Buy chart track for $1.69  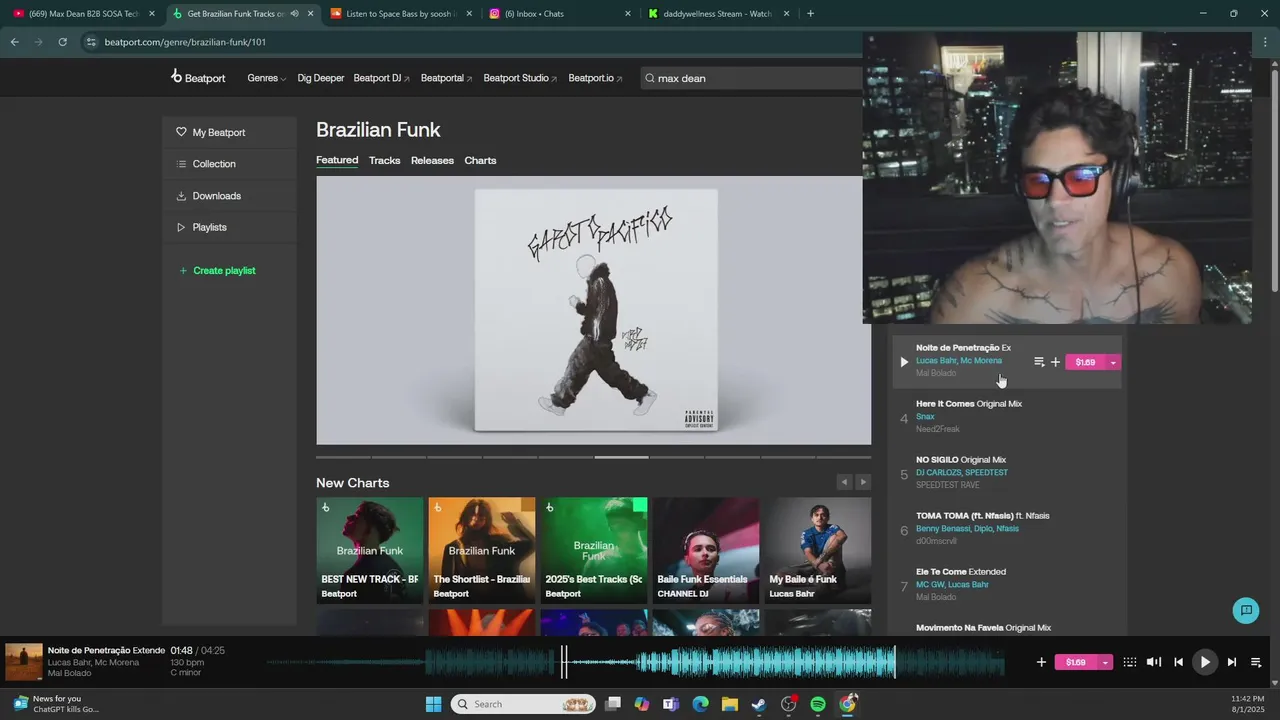pos(1085,362)
